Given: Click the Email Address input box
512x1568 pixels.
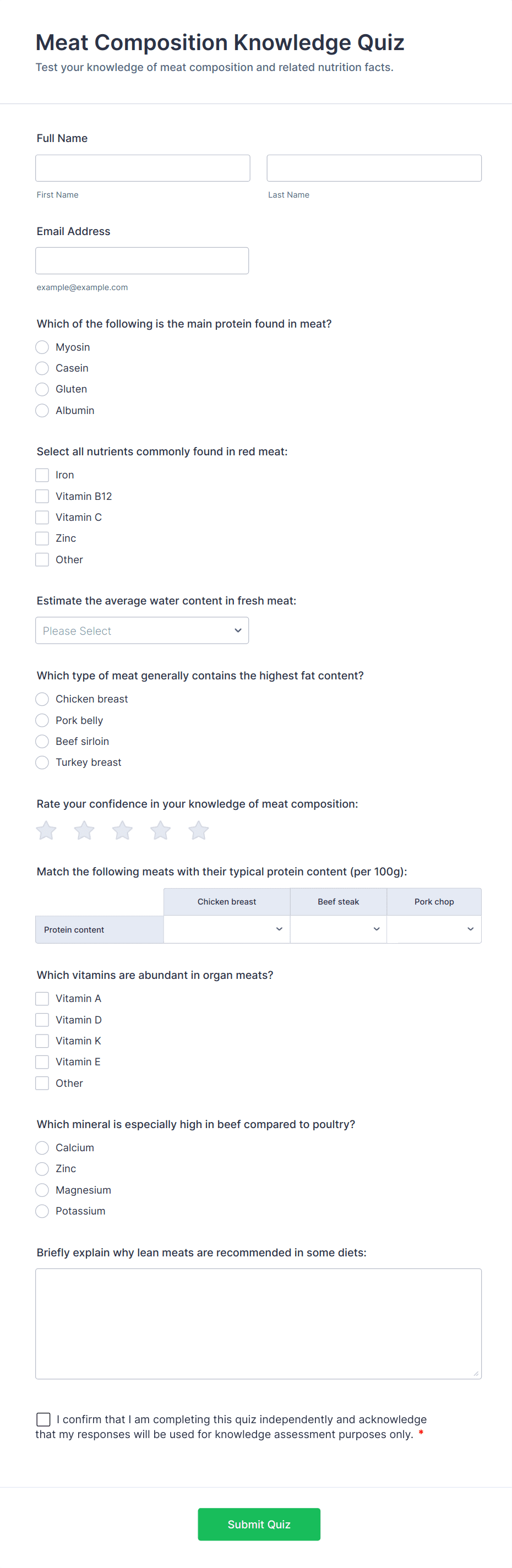Looking at the screenshot, I should click(142, 260).
